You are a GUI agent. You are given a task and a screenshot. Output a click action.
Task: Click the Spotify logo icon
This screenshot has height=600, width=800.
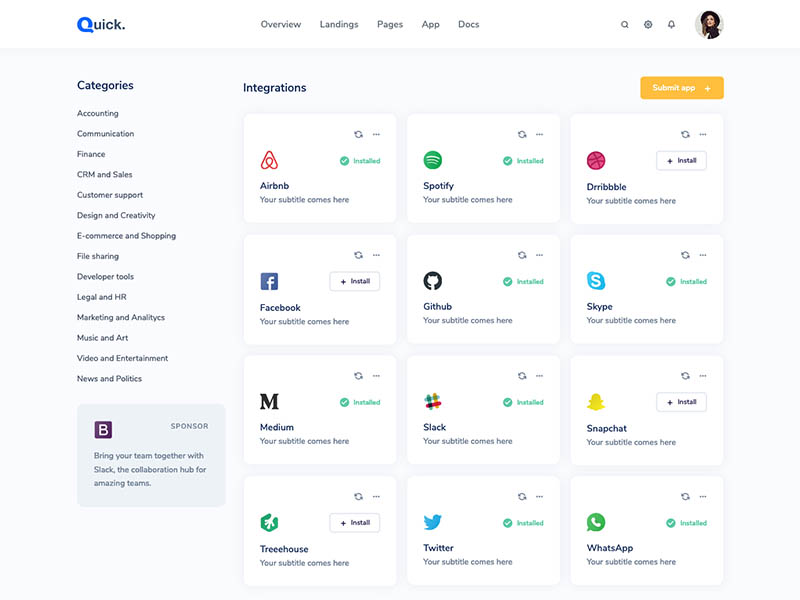432,160
